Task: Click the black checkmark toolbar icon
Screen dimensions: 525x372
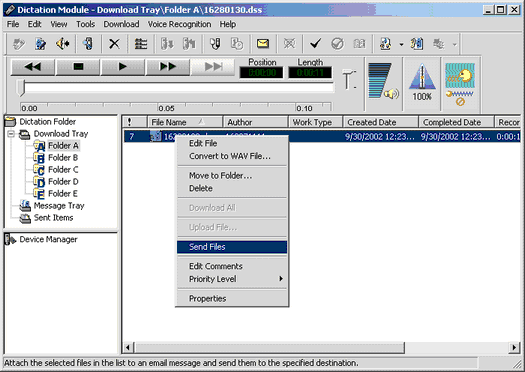Action: pyautogui.click(x=315, y=44)
